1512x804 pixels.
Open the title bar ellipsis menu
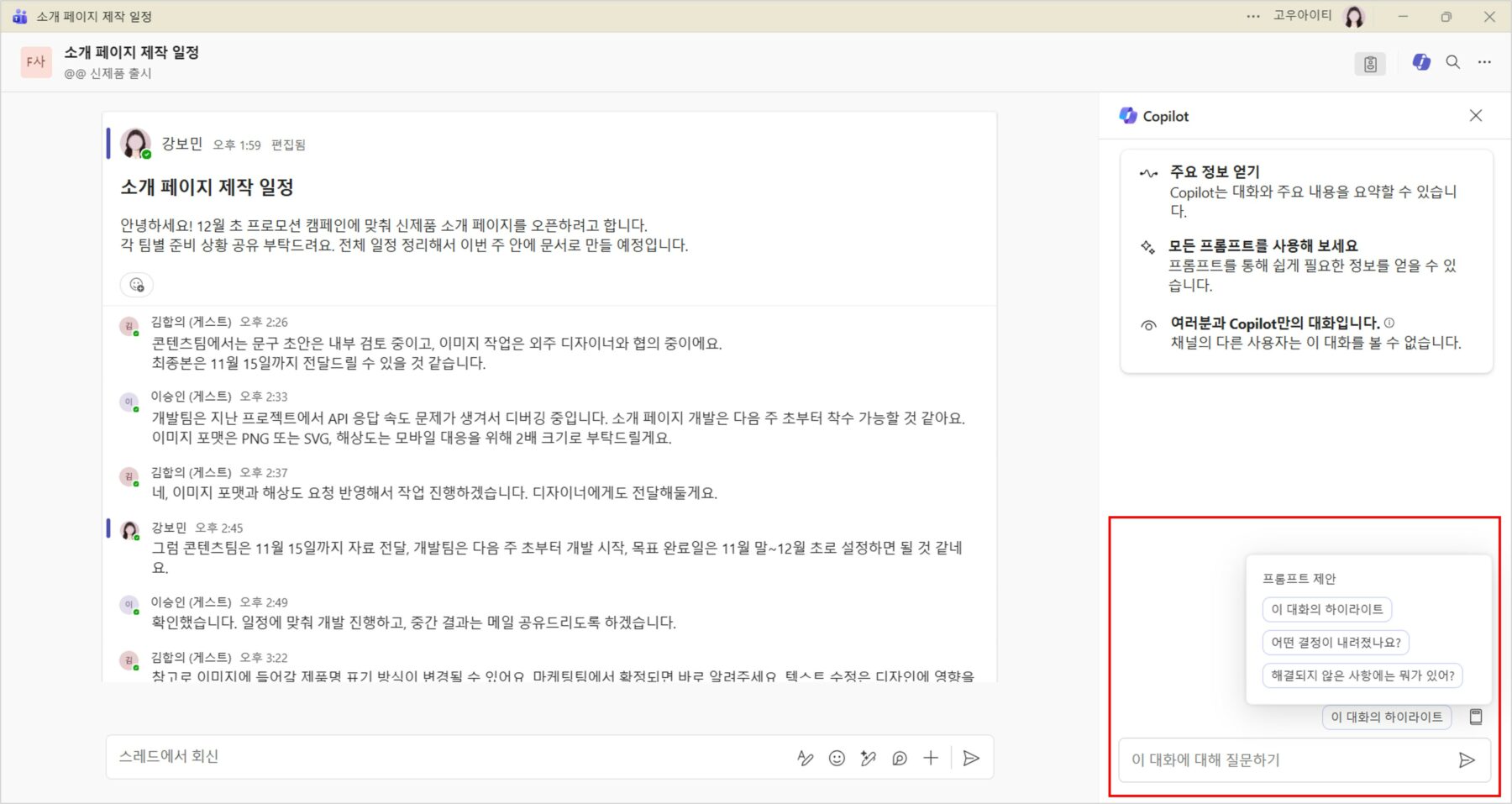(1253, 16)
